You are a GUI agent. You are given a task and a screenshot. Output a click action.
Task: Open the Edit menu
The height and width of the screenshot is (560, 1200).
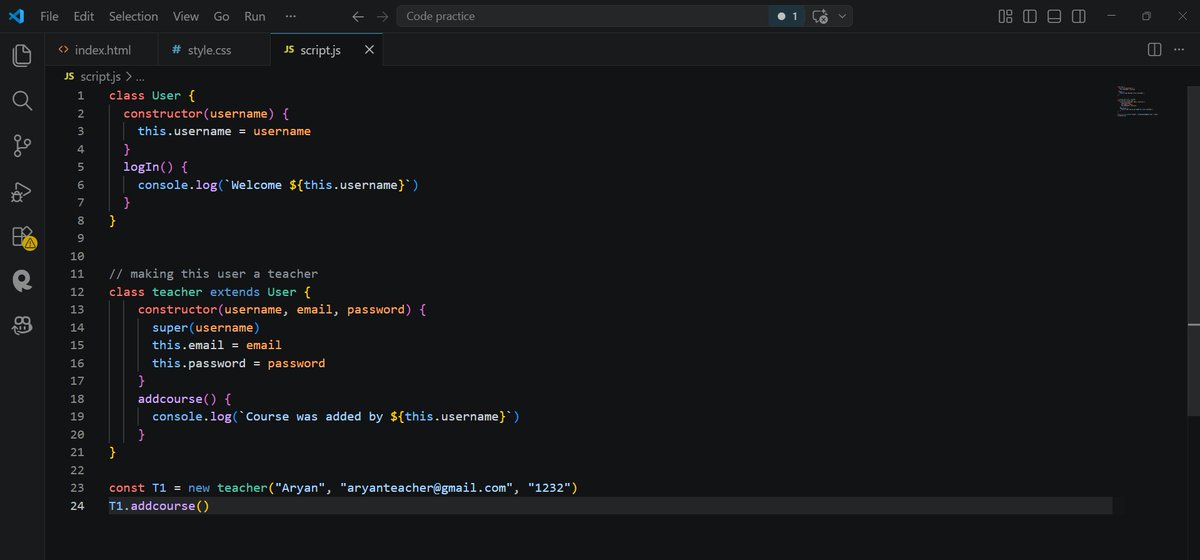pos(84,16)
